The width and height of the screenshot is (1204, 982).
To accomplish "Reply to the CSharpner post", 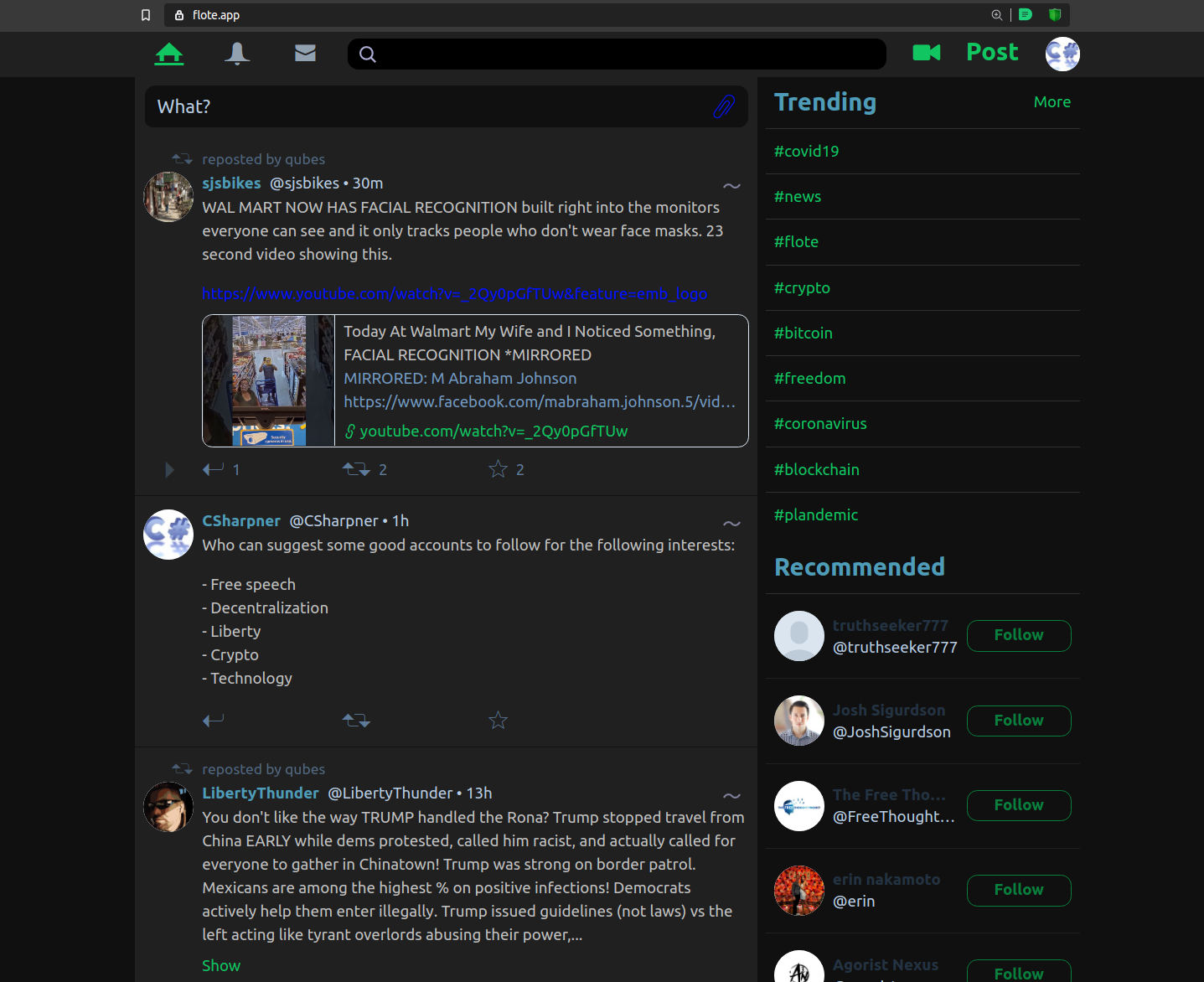I will (213, 720).
